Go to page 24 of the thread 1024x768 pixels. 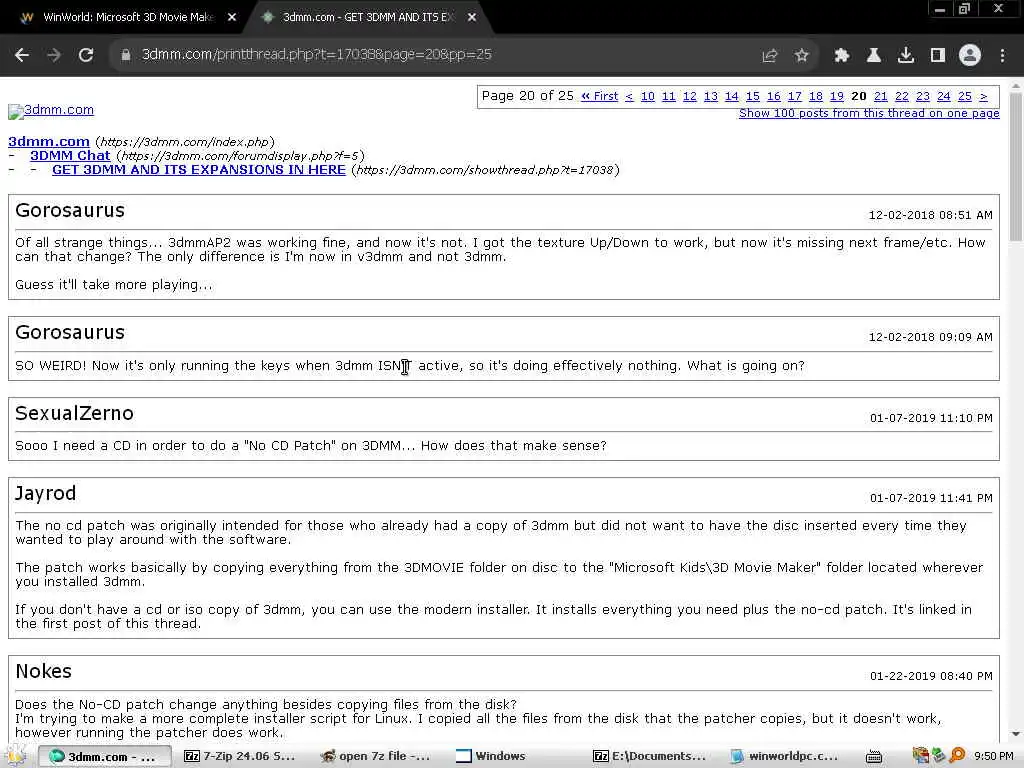click(x=943, y=96)
